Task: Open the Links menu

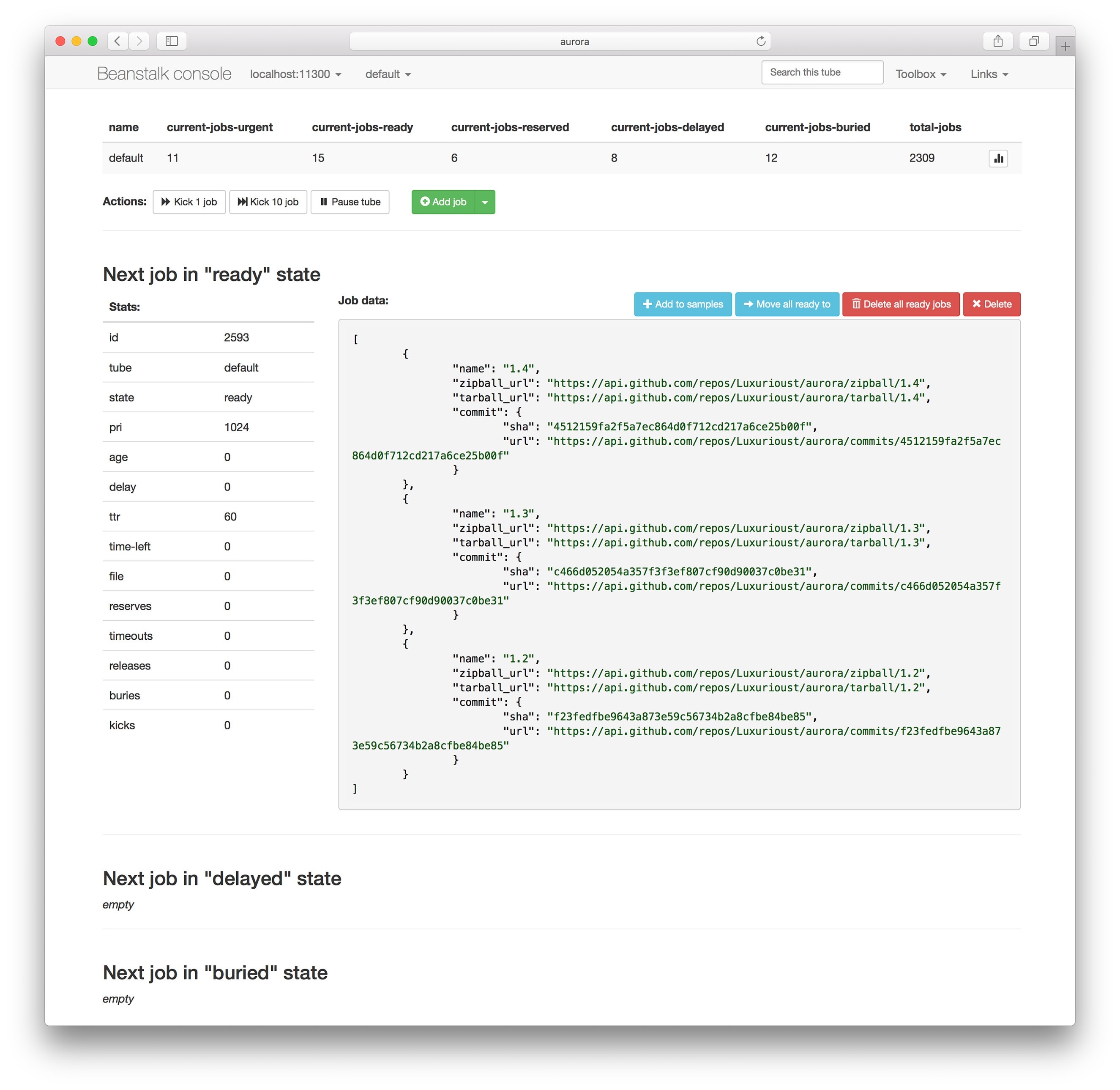Action: click(x=989, y=74)
